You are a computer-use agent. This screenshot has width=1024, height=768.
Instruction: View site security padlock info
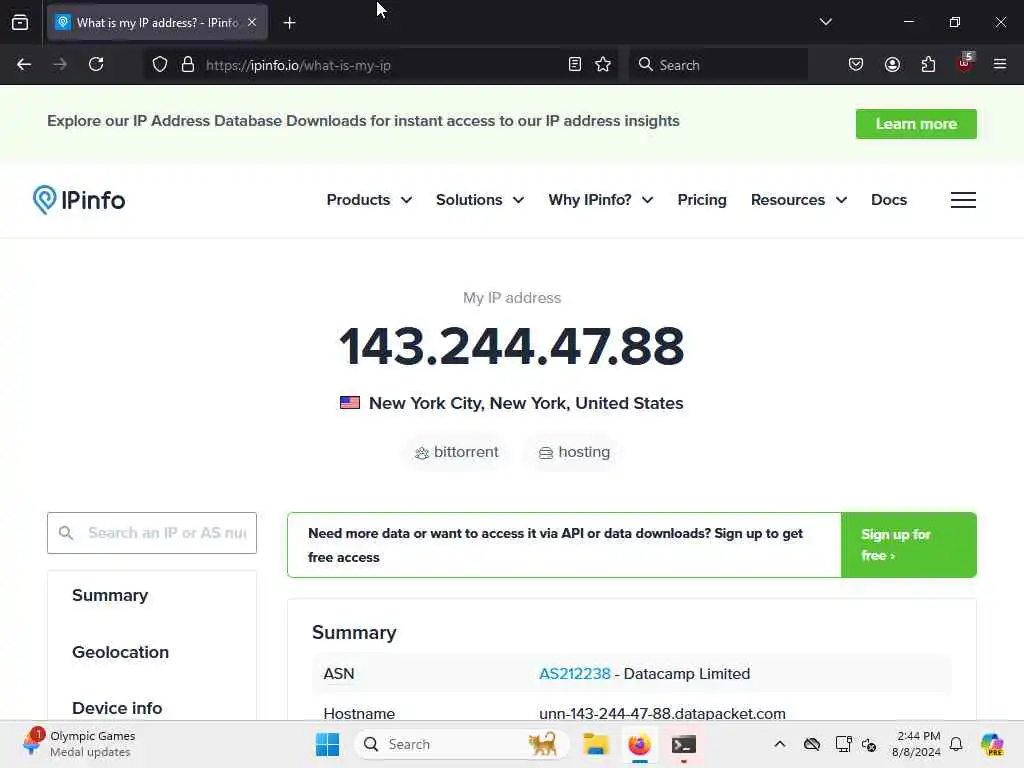click(188, 65)
